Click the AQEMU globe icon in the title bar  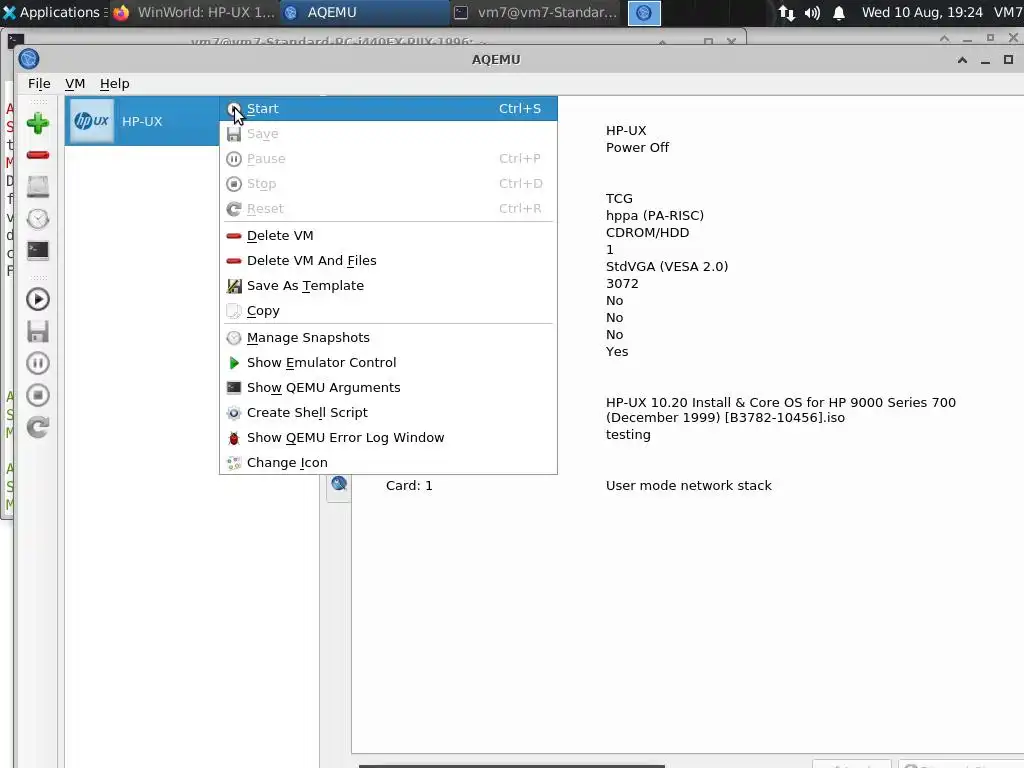29,59
